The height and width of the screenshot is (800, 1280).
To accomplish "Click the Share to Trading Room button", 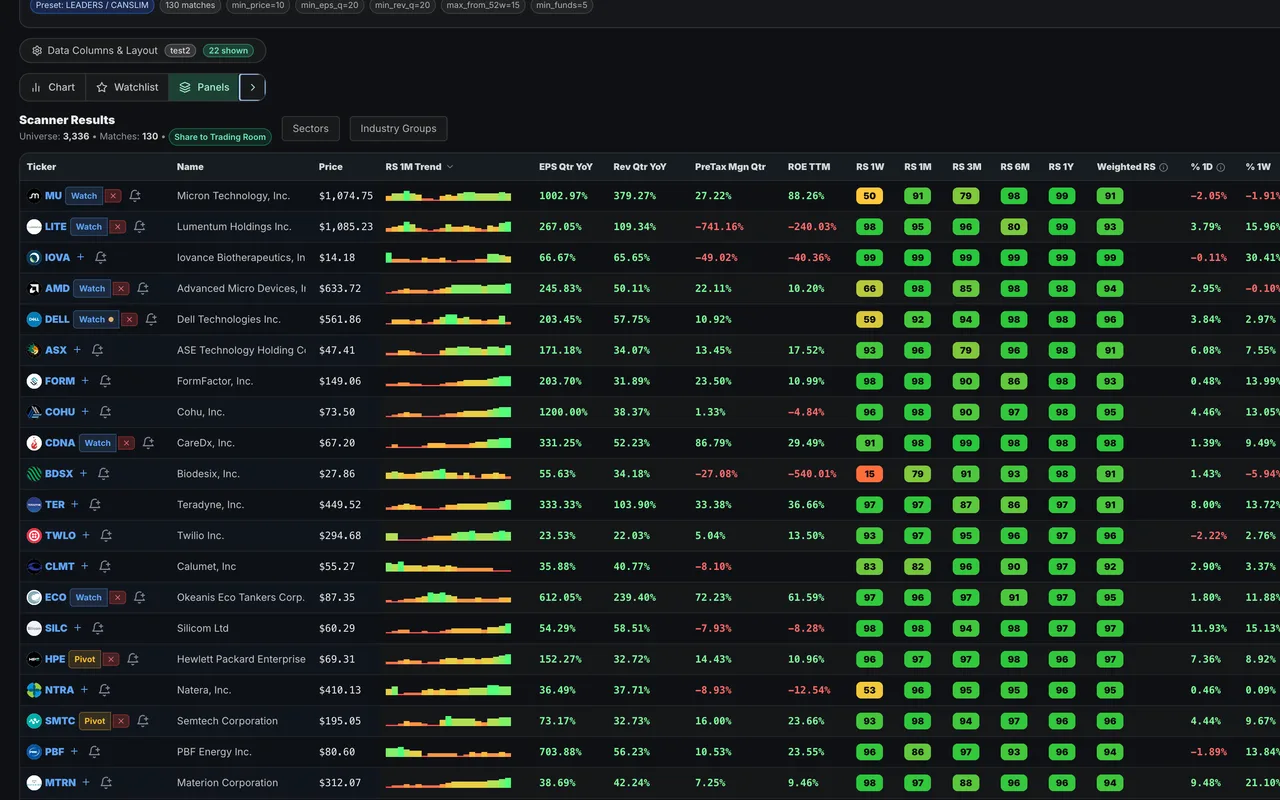I will coord(220,137).
